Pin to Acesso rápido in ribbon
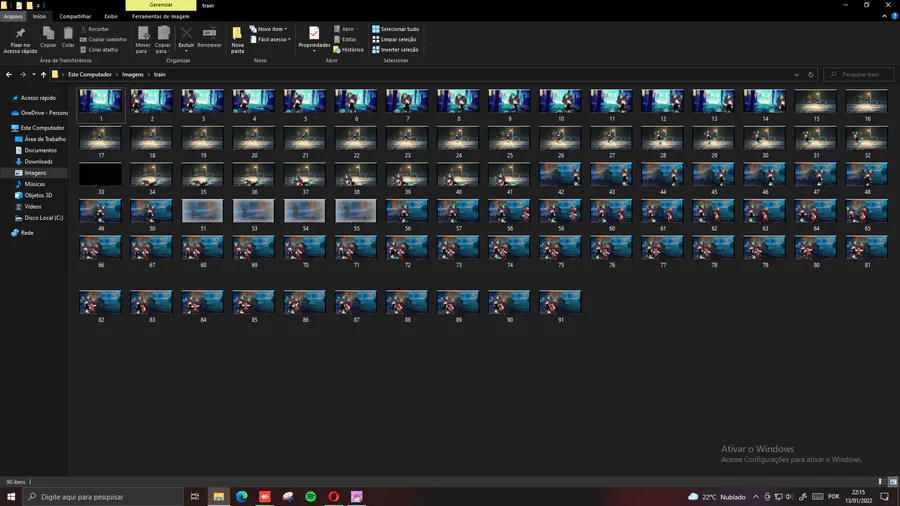This screenshot has width=900, height=506. (20, 40)
